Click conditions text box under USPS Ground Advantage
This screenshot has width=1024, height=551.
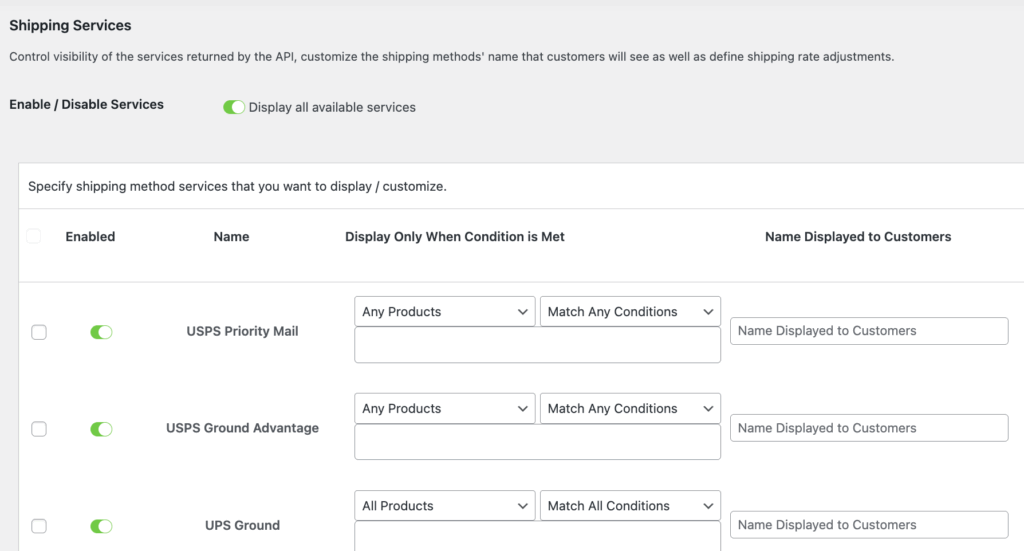537,442
